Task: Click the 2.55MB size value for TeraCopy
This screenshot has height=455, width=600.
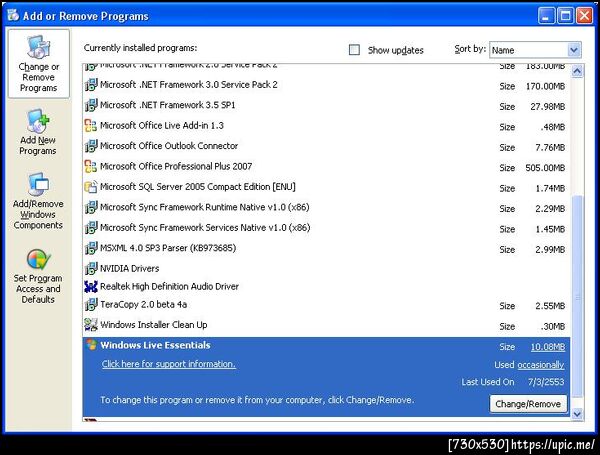Action: 550,306
